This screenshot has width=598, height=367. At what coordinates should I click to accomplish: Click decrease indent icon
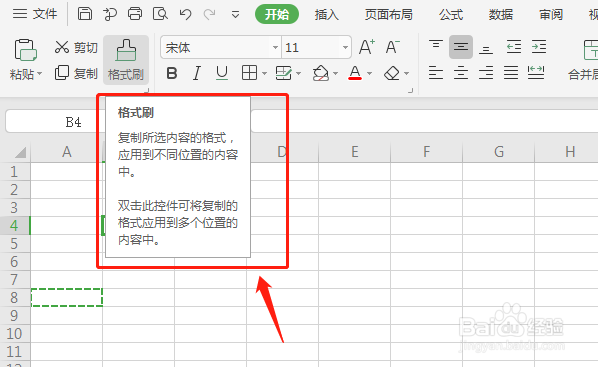(514, 47)
